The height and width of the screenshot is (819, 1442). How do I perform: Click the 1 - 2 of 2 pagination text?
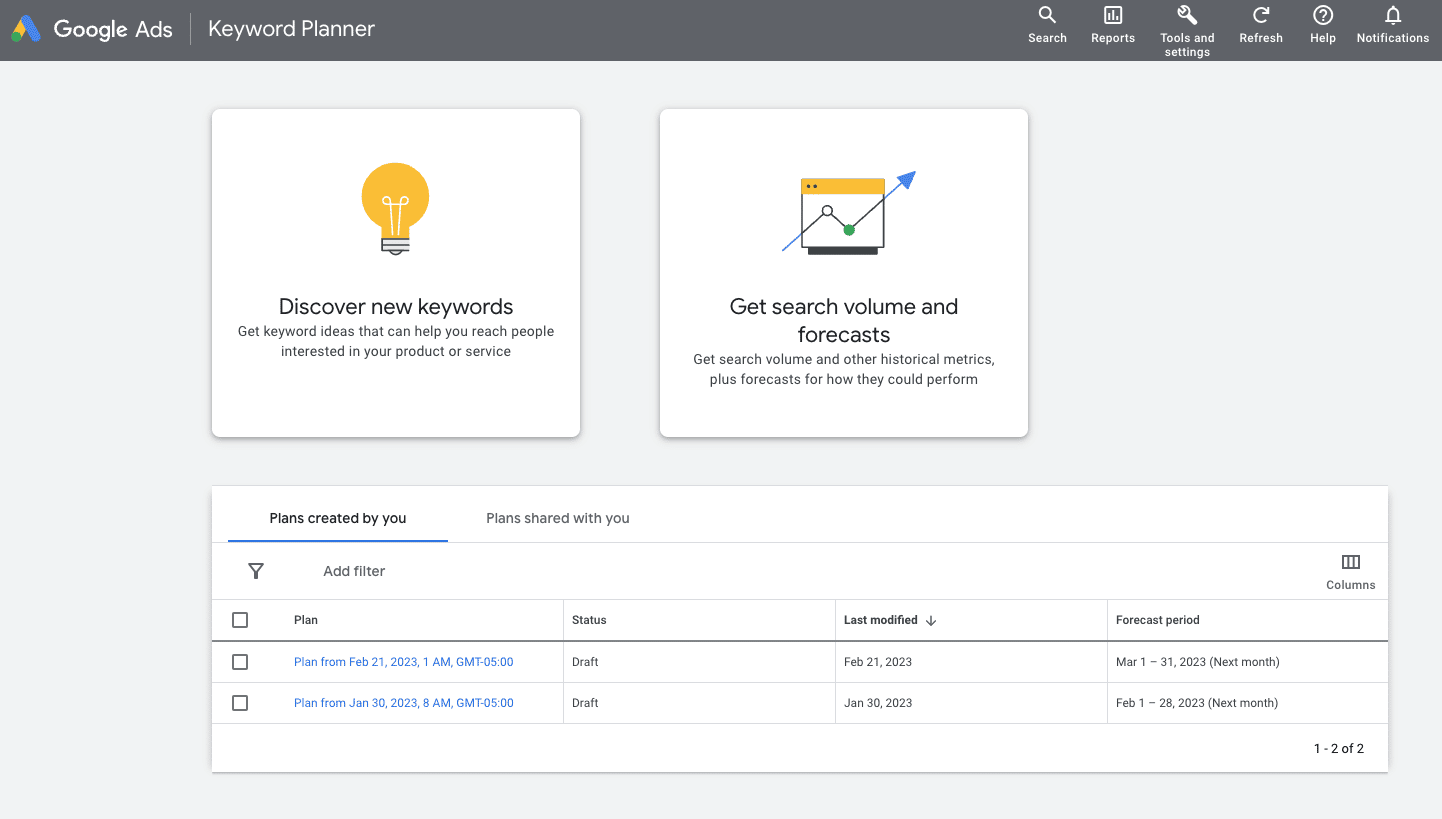(x=1339, y=748)
